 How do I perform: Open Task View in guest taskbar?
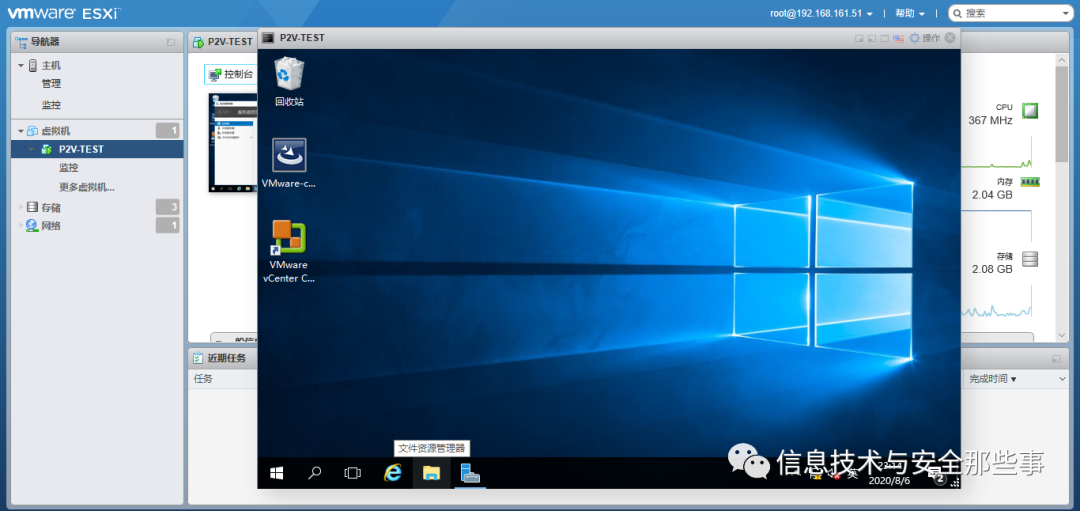(353, 473)
